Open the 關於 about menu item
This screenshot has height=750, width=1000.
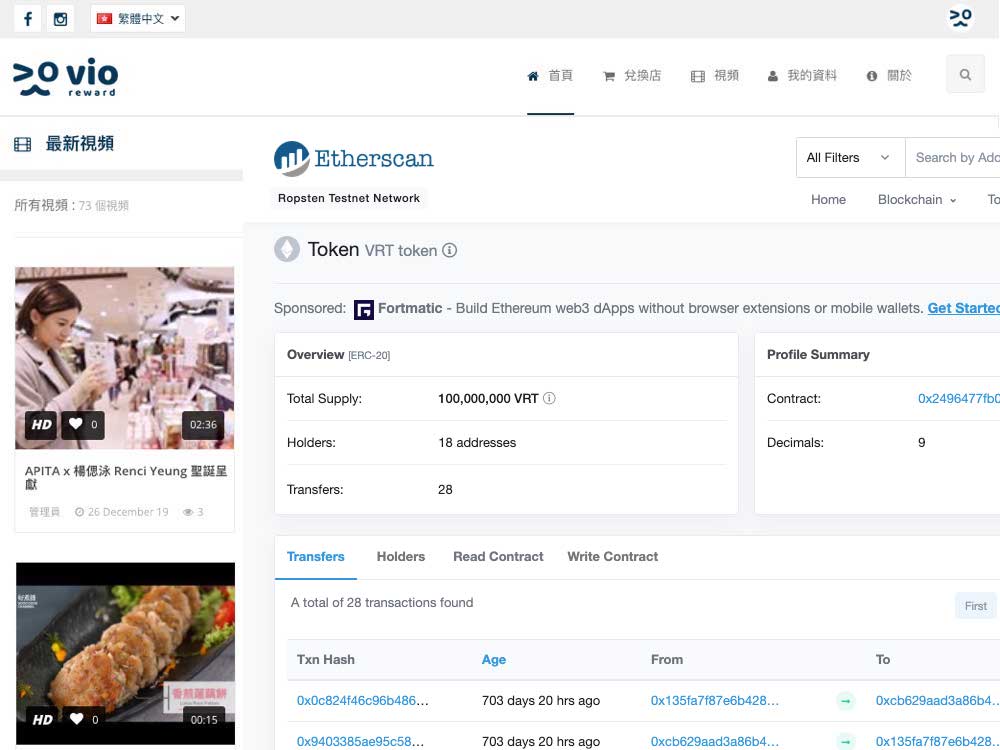(x=889, y=76)
